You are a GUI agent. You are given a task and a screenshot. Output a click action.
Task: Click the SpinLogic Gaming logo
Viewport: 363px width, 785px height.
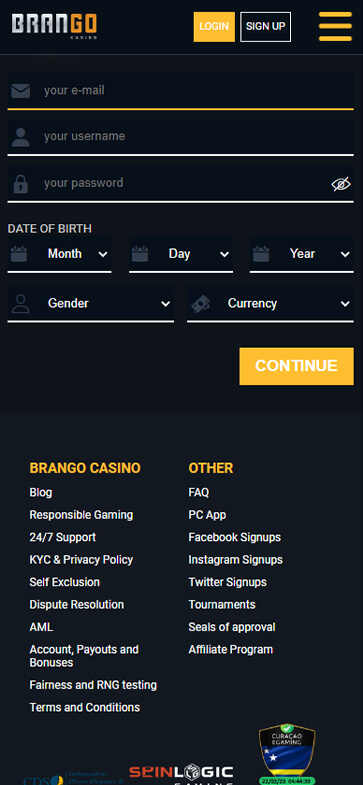pos(181,774)
